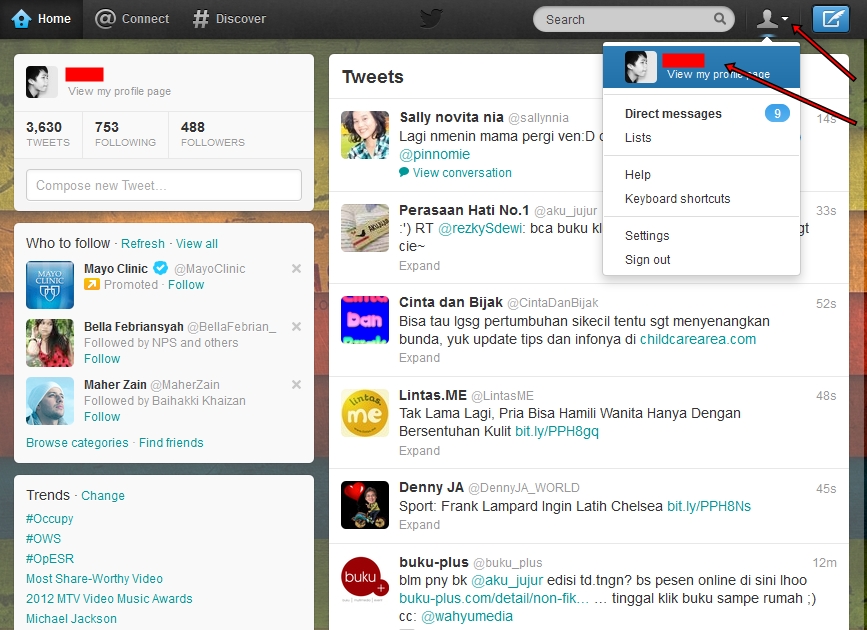Screen dimensions: 867x630
Task: Expand the Lintas.ME tweet
Action: [x=419, y=451]
